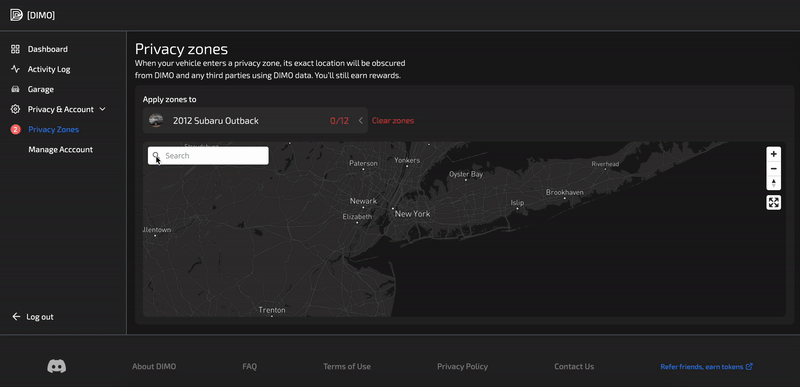Open the Privacy Policy footer link
The image size is (800, 387).
462,366
